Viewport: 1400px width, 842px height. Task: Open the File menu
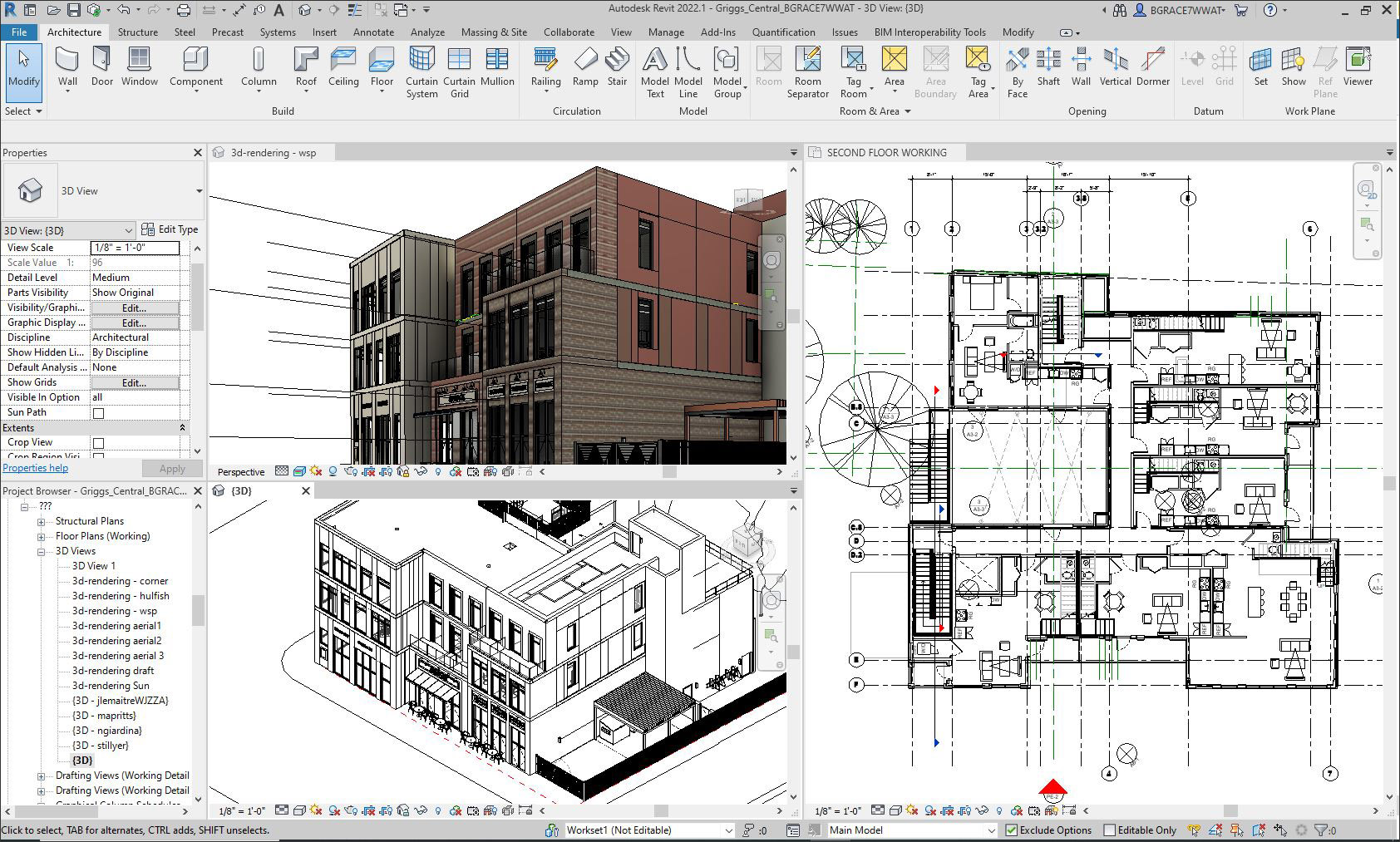coord(19,32)
